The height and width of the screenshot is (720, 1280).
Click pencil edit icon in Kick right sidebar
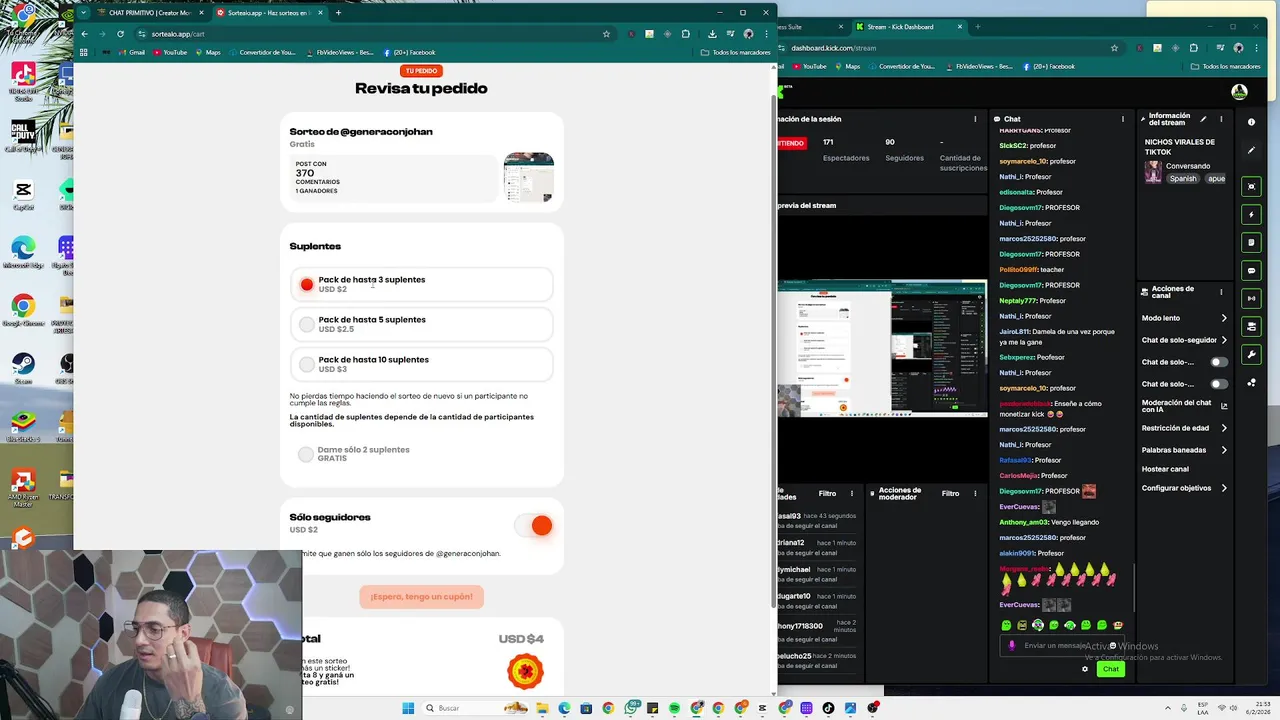tap(1251, 150)
